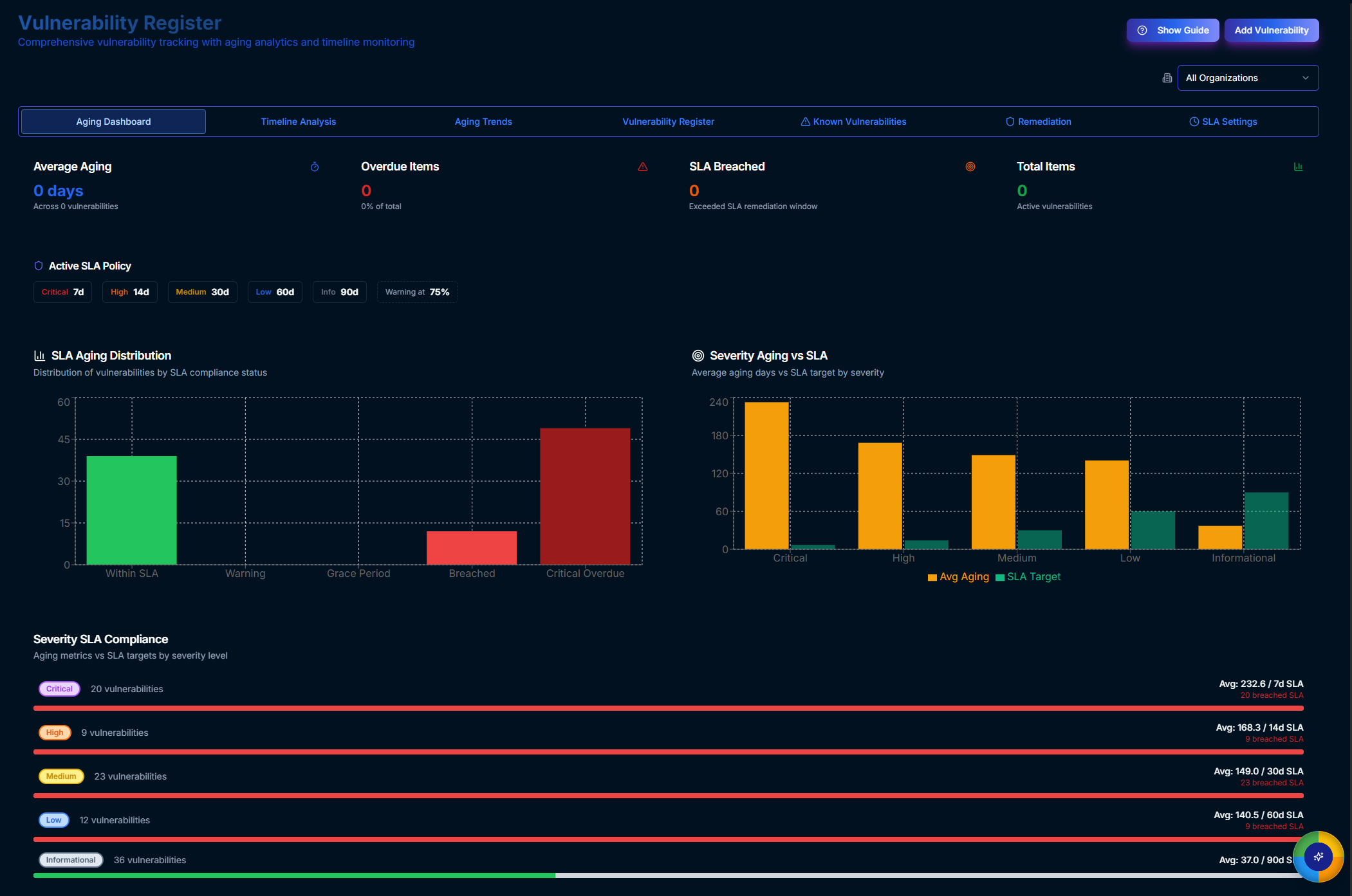Click the alert icon on Known Vulnerabilities tab
The image size is (1352, 896).
[x=805, y=122]
